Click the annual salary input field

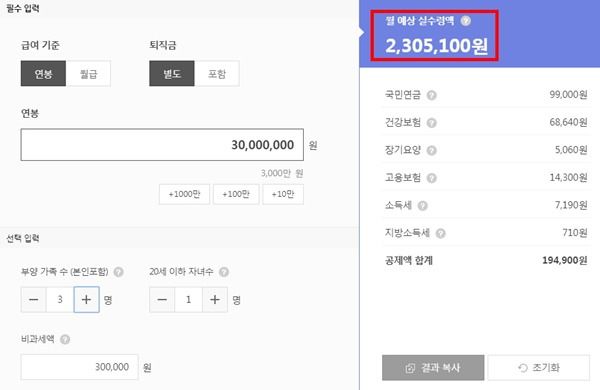tap(162, 145)
